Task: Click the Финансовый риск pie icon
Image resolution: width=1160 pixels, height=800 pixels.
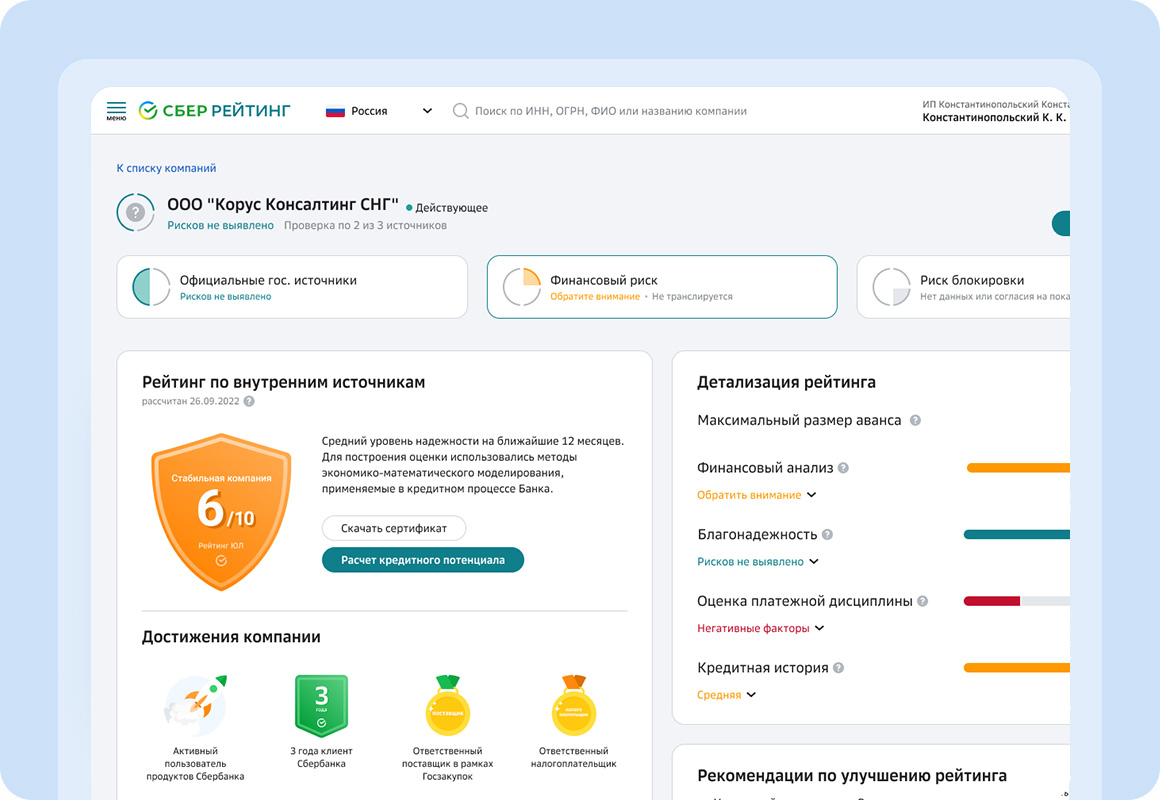Action: click(x=522, y=287)
